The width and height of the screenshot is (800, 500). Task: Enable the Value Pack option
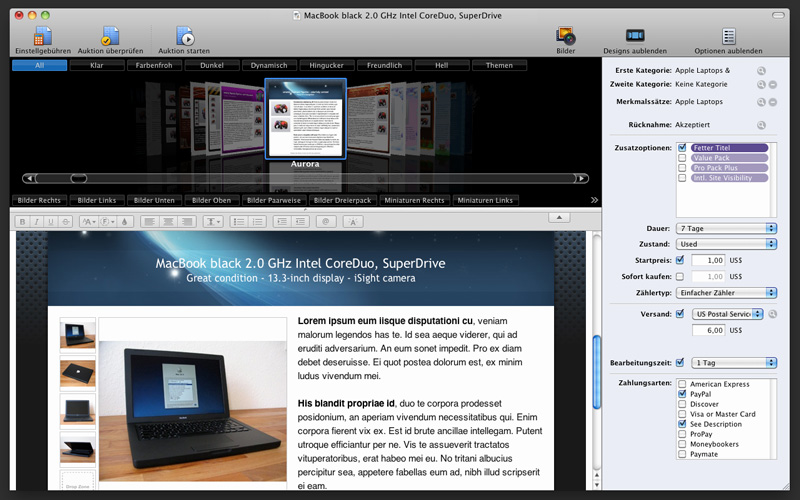click(682, 158)
